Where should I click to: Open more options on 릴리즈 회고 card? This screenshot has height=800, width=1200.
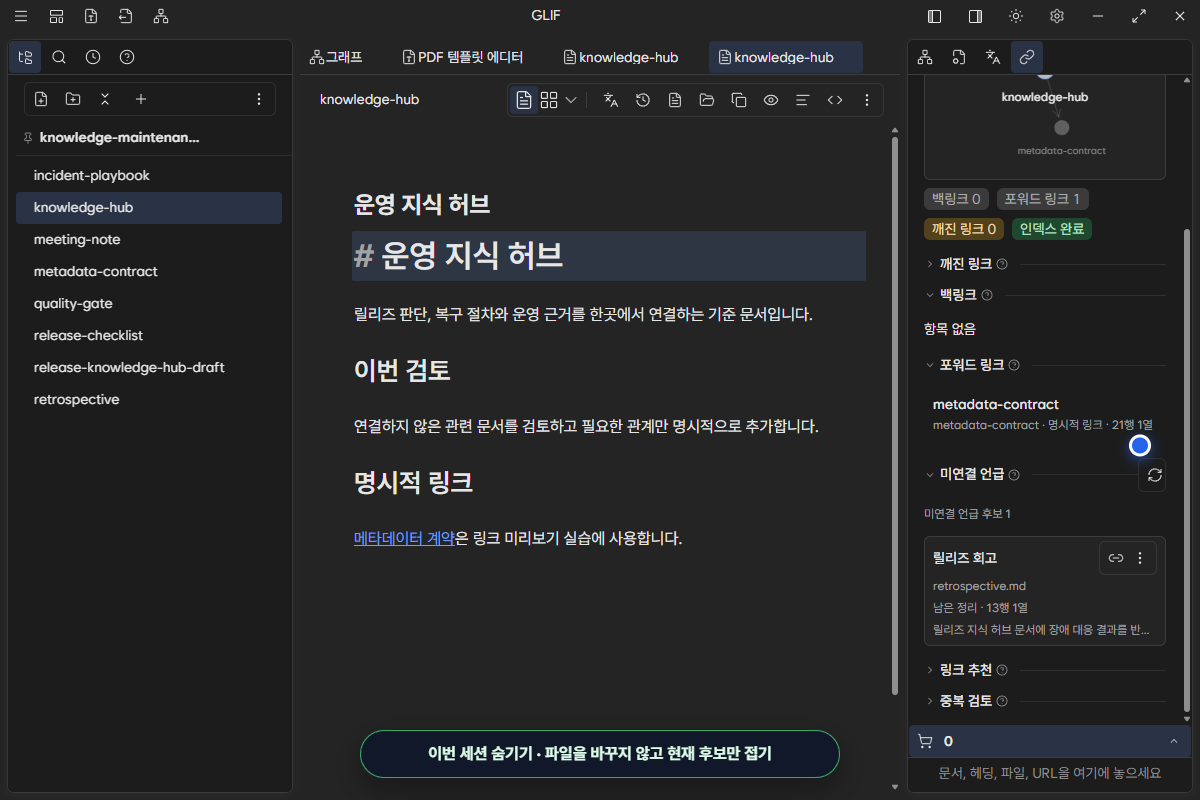pos(1140,558)
